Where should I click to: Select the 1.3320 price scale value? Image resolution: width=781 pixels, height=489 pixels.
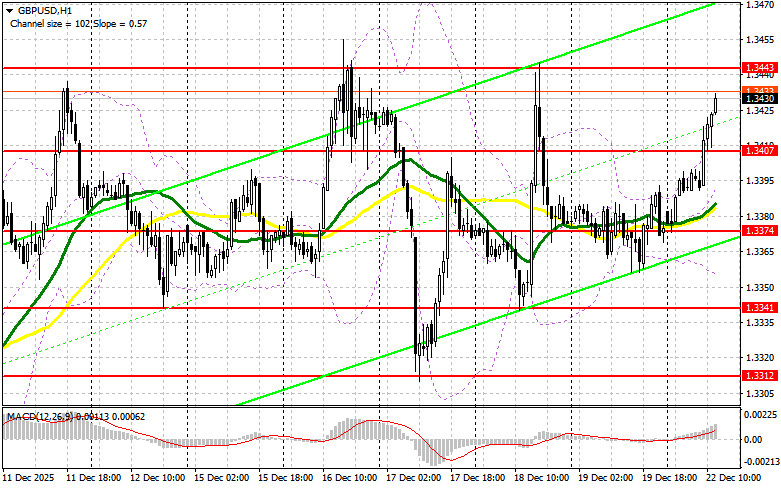(x=759, y=358)
